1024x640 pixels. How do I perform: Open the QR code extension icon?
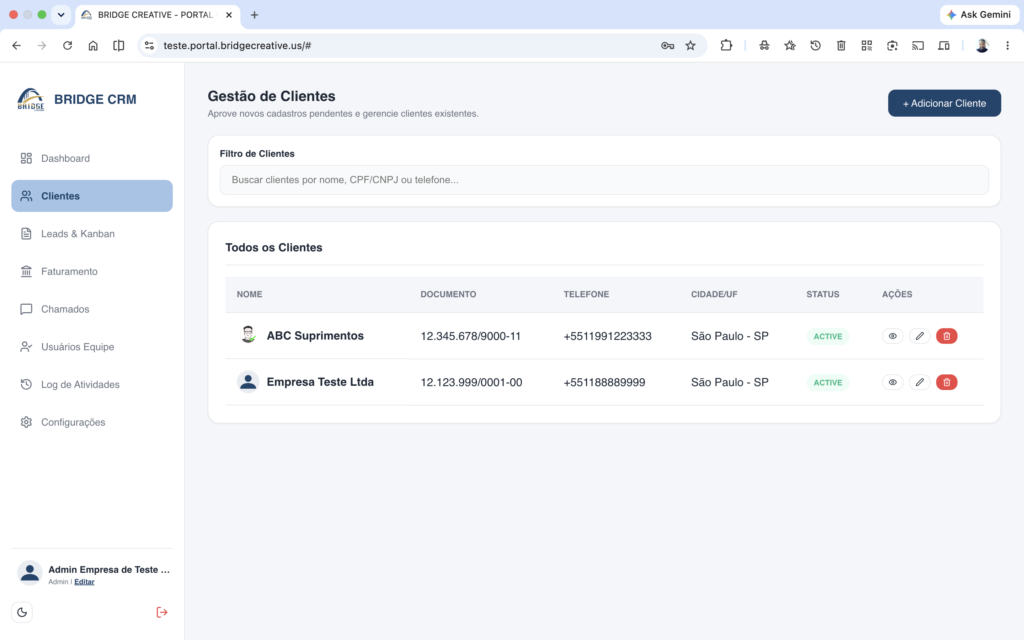point(867,46)
